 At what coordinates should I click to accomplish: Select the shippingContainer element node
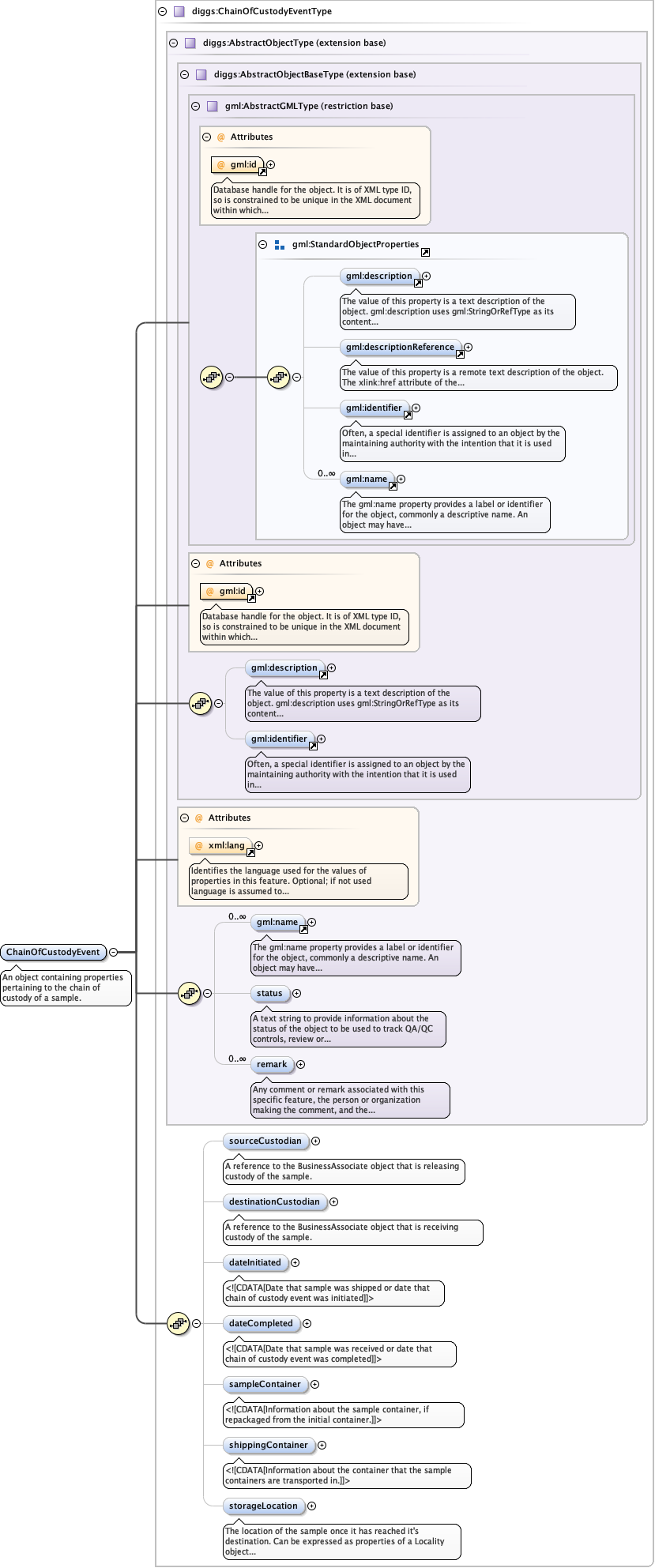click(269, 1446)
